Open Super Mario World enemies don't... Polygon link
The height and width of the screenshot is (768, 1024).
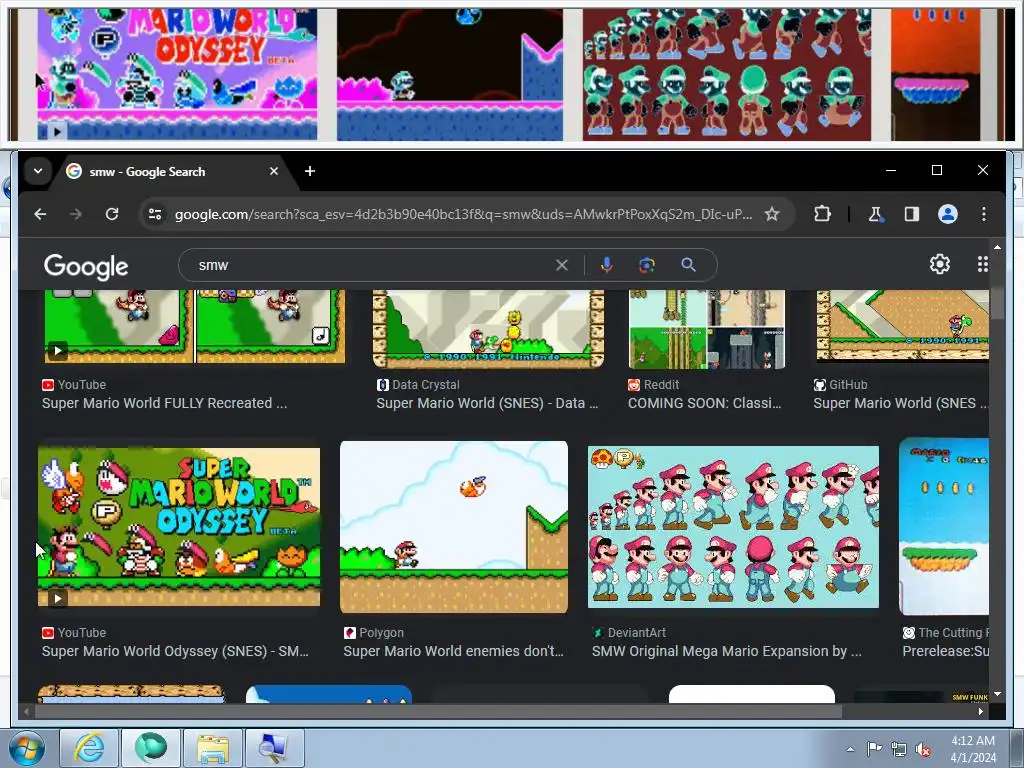click(x=453, y=652)
